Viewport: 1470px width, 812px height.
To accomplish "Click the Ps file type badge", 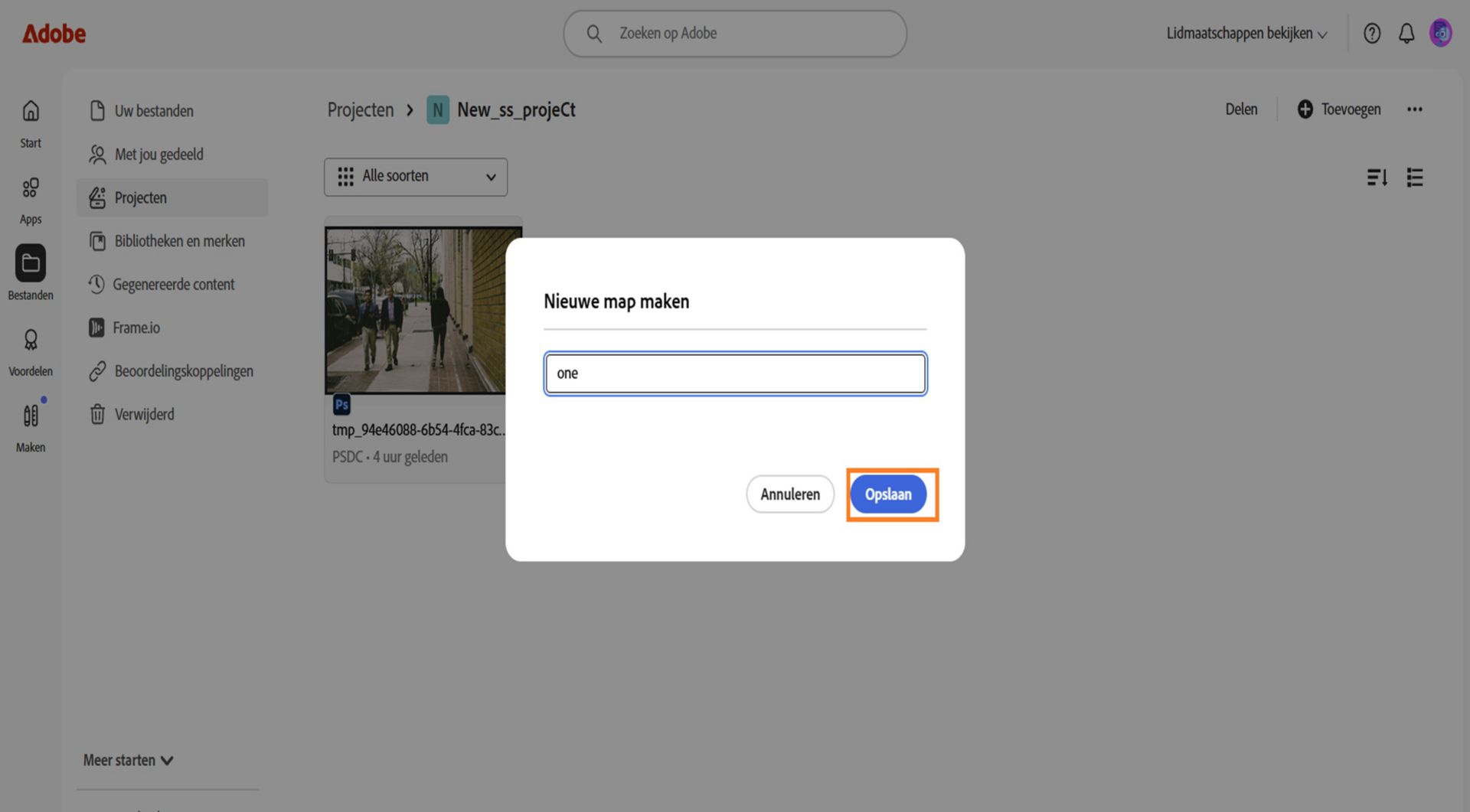I will pos(341,405).
